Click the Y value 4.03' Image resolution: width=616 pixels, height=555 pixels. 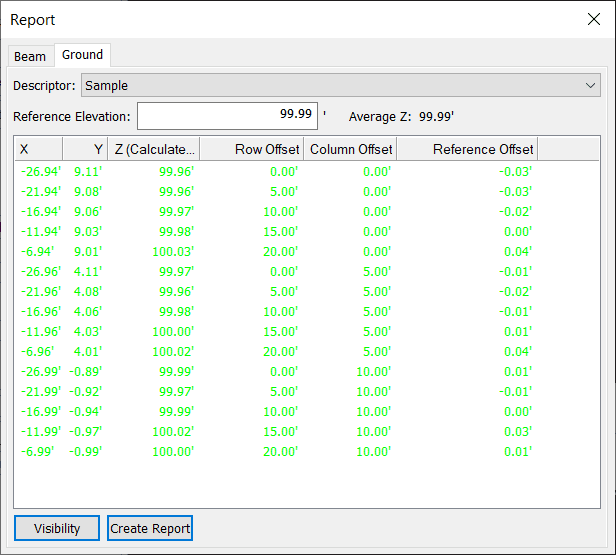click(88, 332)
